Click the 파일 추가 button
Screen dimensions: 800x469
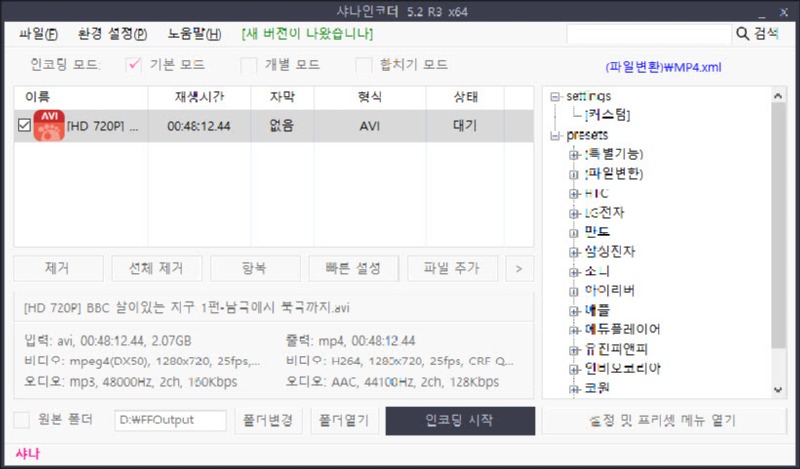pos(451,268)
